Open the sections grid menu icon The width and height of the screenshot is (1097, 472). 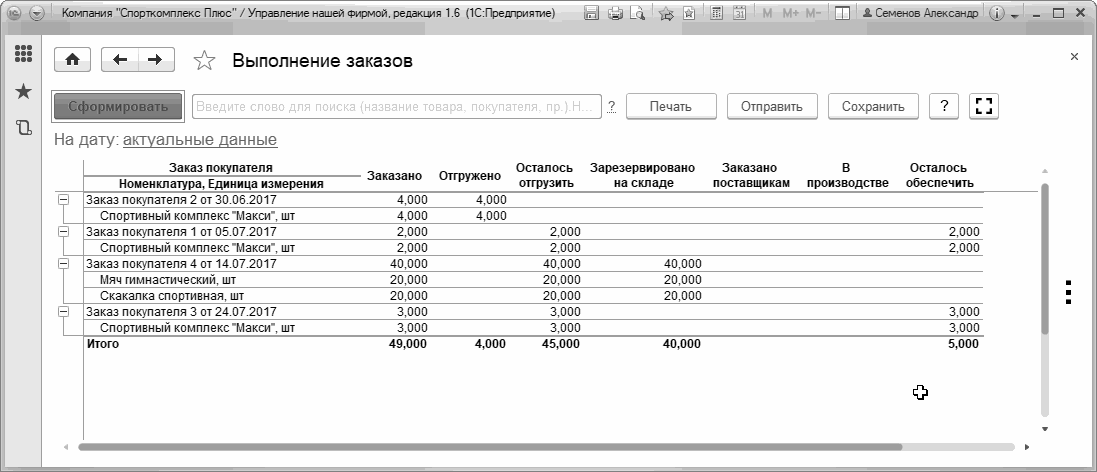point(24,53)
